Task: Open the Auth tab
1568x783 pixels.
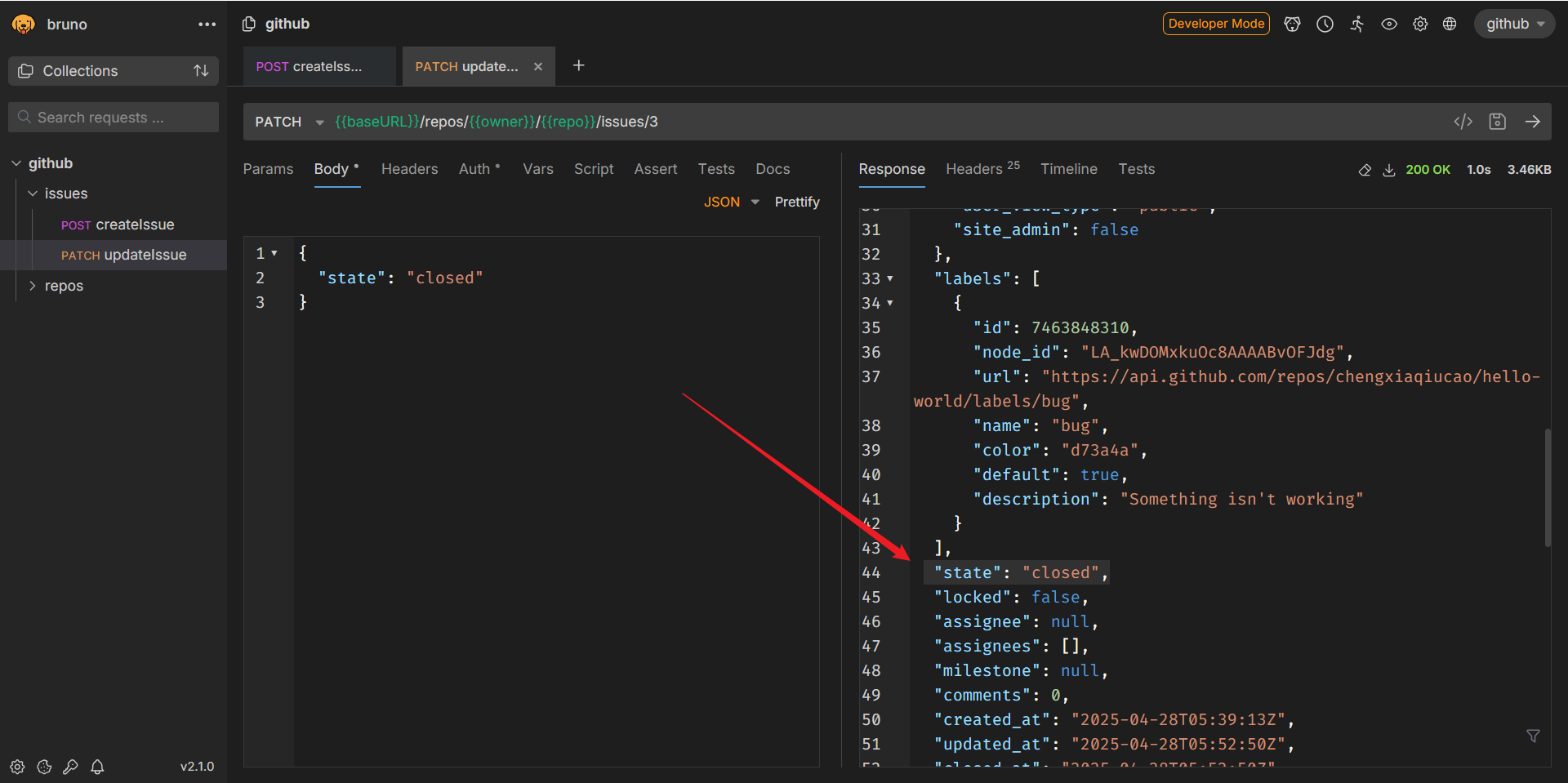Action: pos(479,169)
